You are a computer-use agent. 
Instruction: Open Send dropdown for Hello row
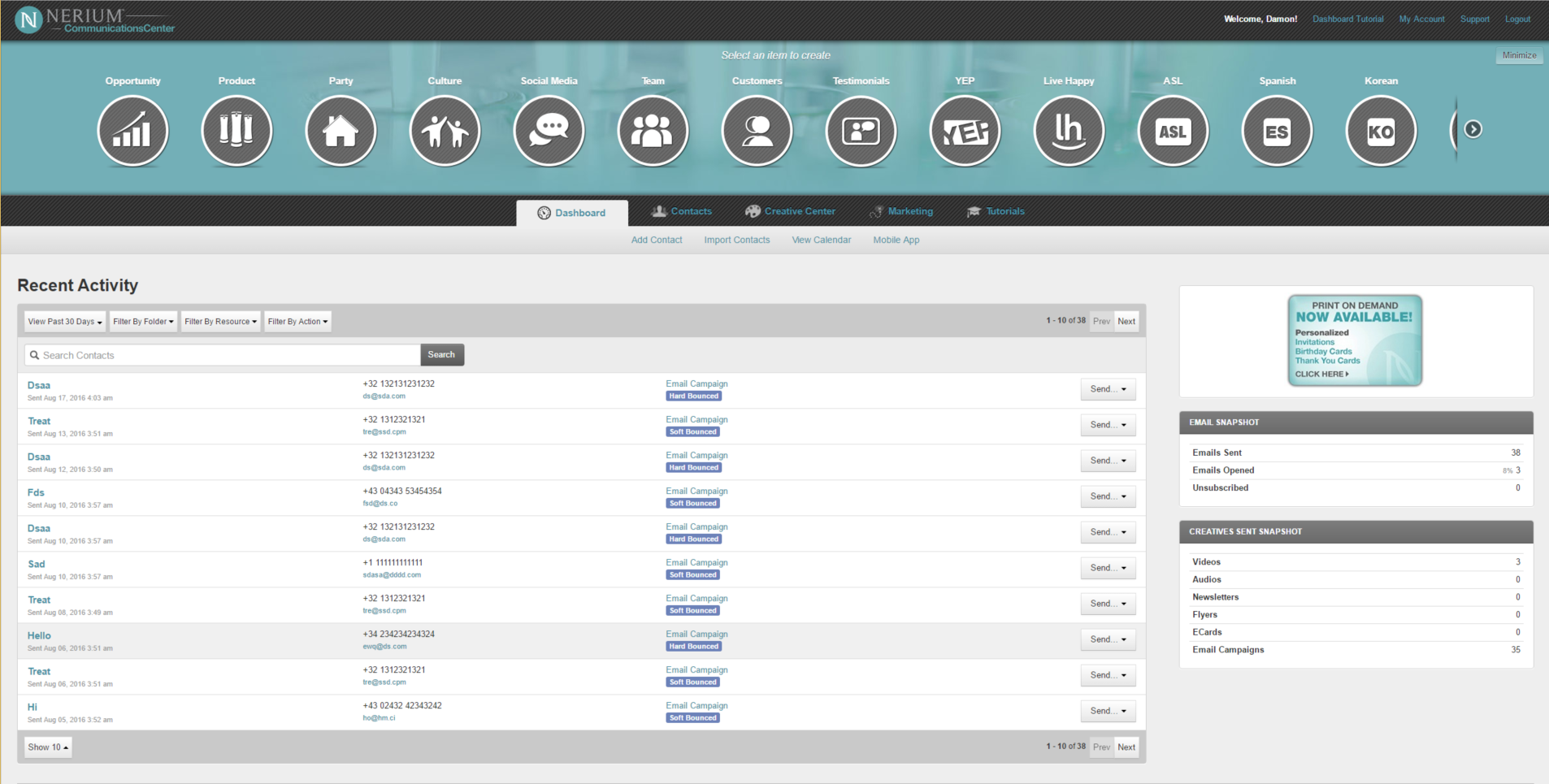tap(1108, 639)
